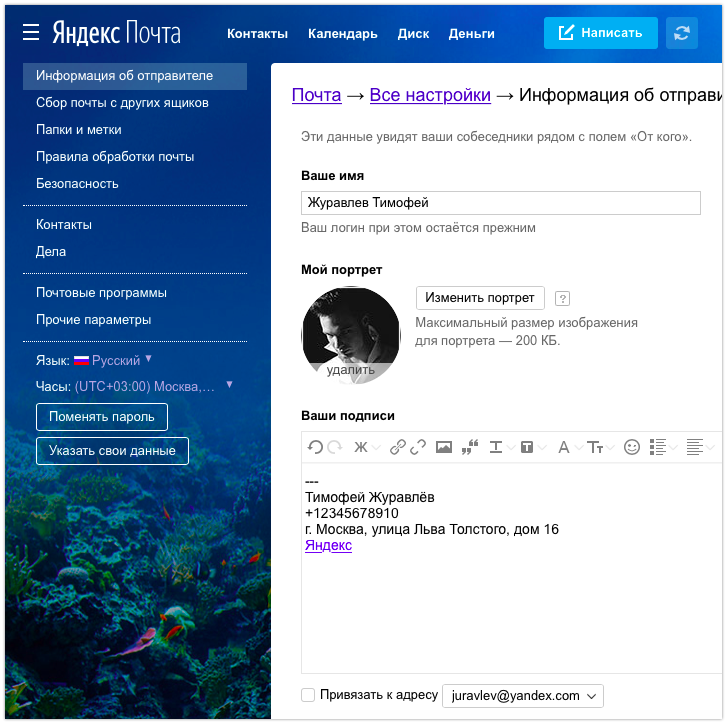
Task: Open Контакты in the settings sidebar
Action: coord(64,224)
